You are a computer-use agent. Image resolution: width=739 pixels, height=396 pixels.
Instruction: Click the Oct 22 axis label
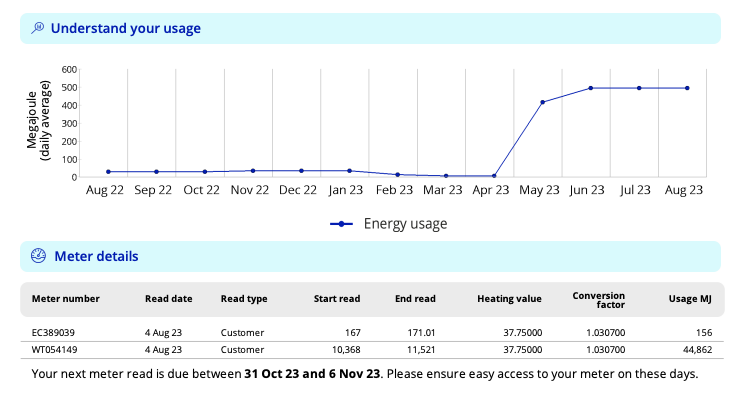tap(202, 190)
